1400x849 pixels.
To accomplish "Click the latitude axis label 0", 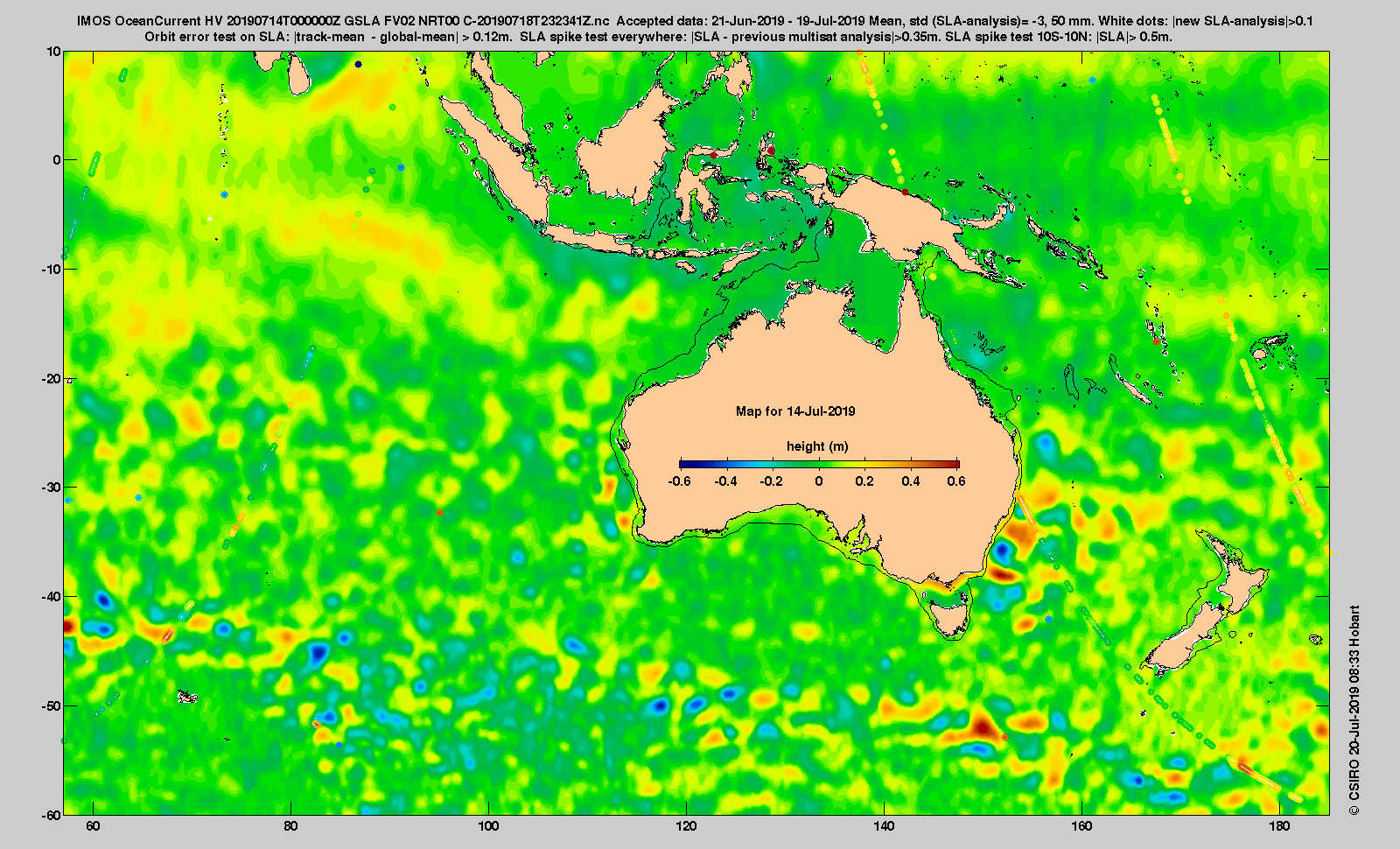I will pos(58,160).
